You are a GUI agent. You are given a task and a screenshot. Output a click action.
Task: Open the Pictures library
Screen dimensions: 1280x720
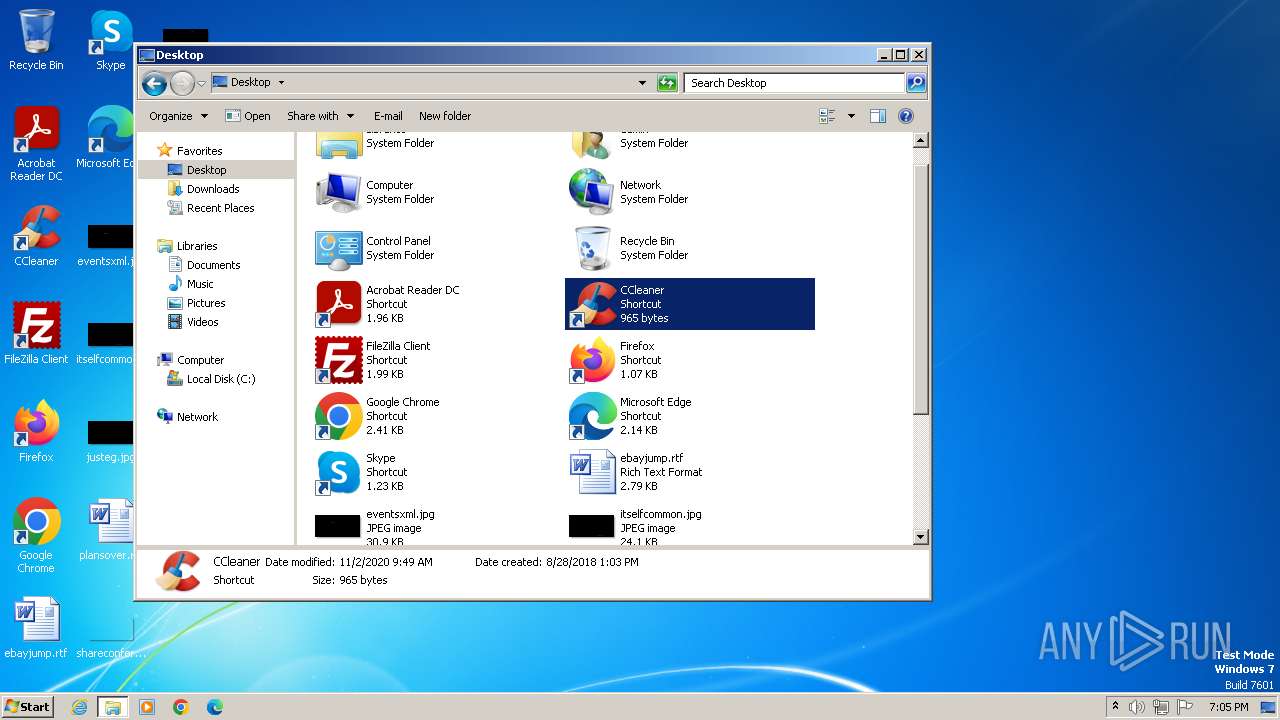click(206, 303)
